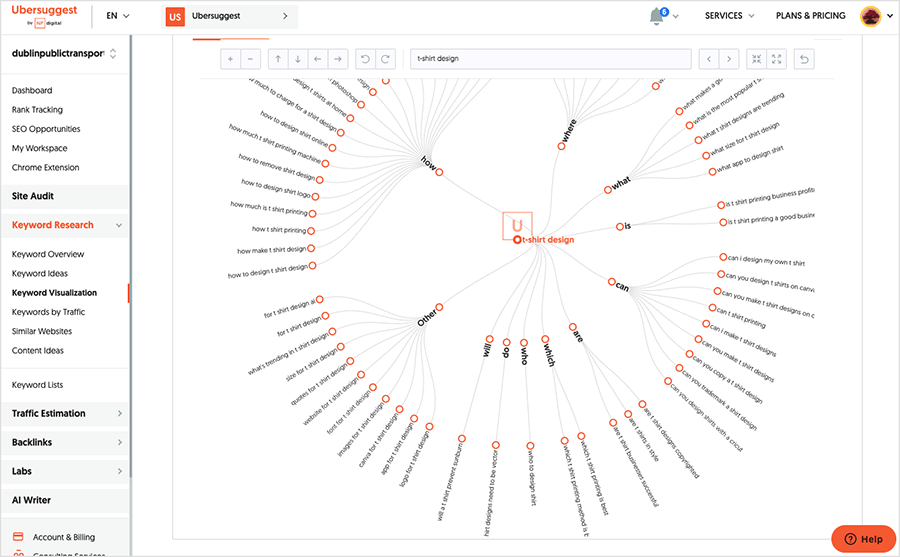This screenshot has width=900, height=557.
Task: Open SEO Opportunities page
Action: click(46, 129)
